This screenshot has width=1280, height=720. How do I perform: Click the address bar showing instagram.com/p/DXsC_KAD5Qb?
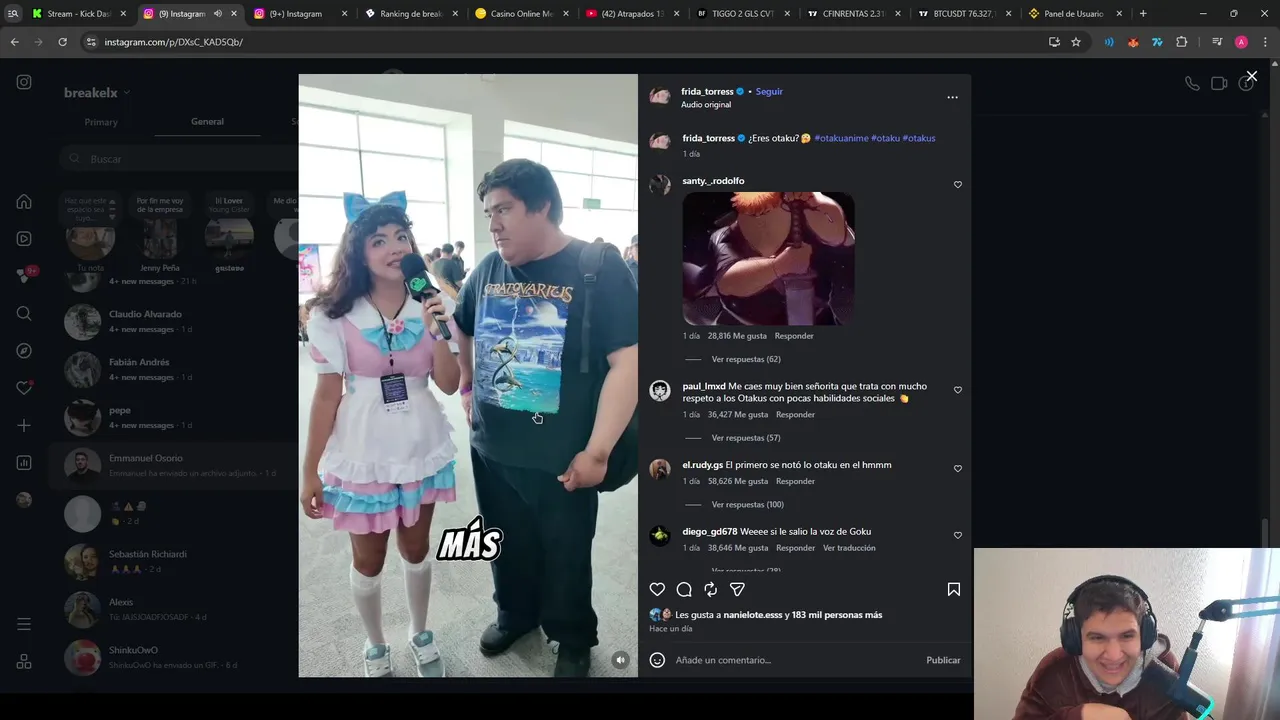point(560,42)
